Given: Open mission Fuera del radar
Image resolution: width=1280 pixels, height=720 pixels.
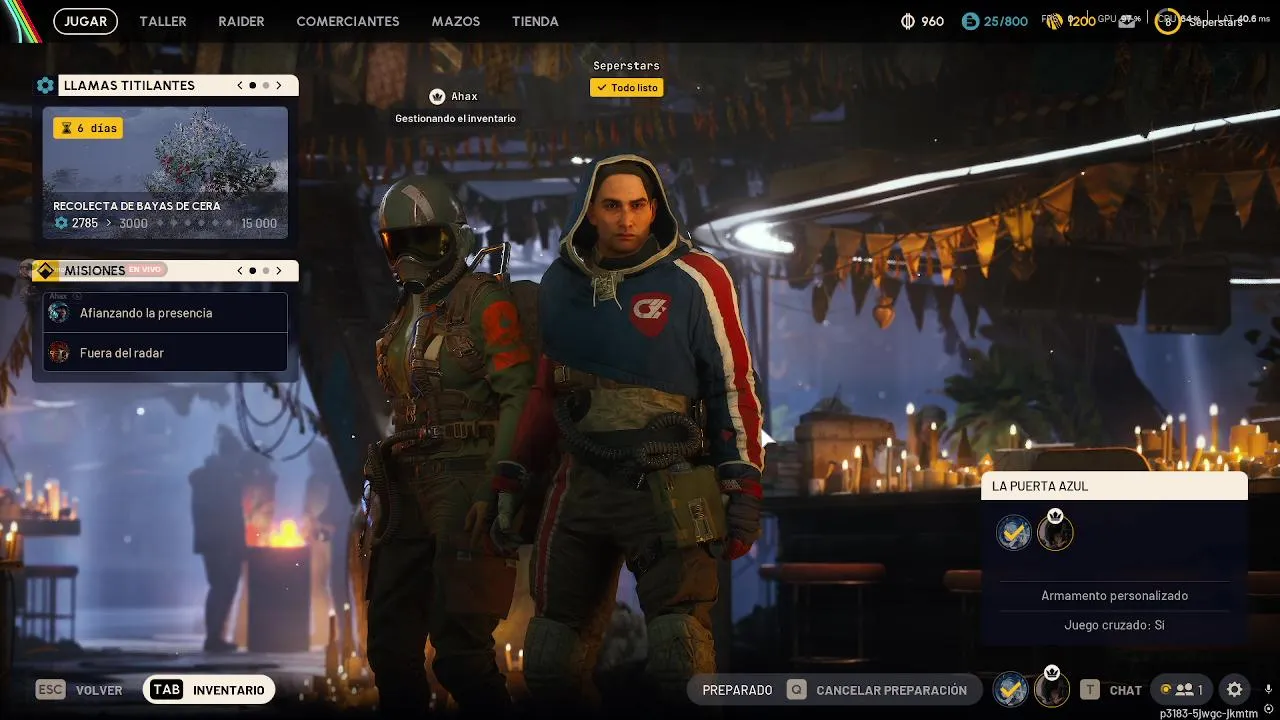Looking at the screenshot, I should click(x=166, y=353).
